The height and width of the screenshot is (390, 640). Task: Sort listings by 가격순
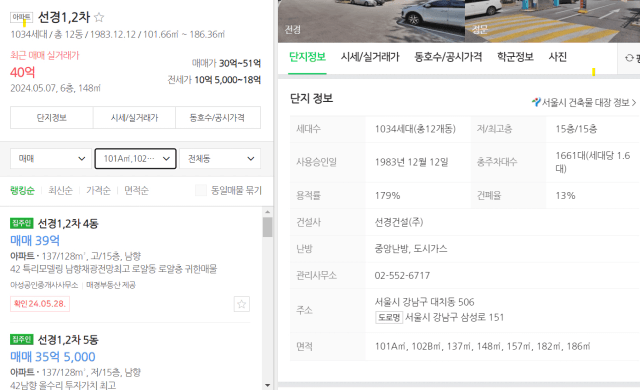[98, 190]
